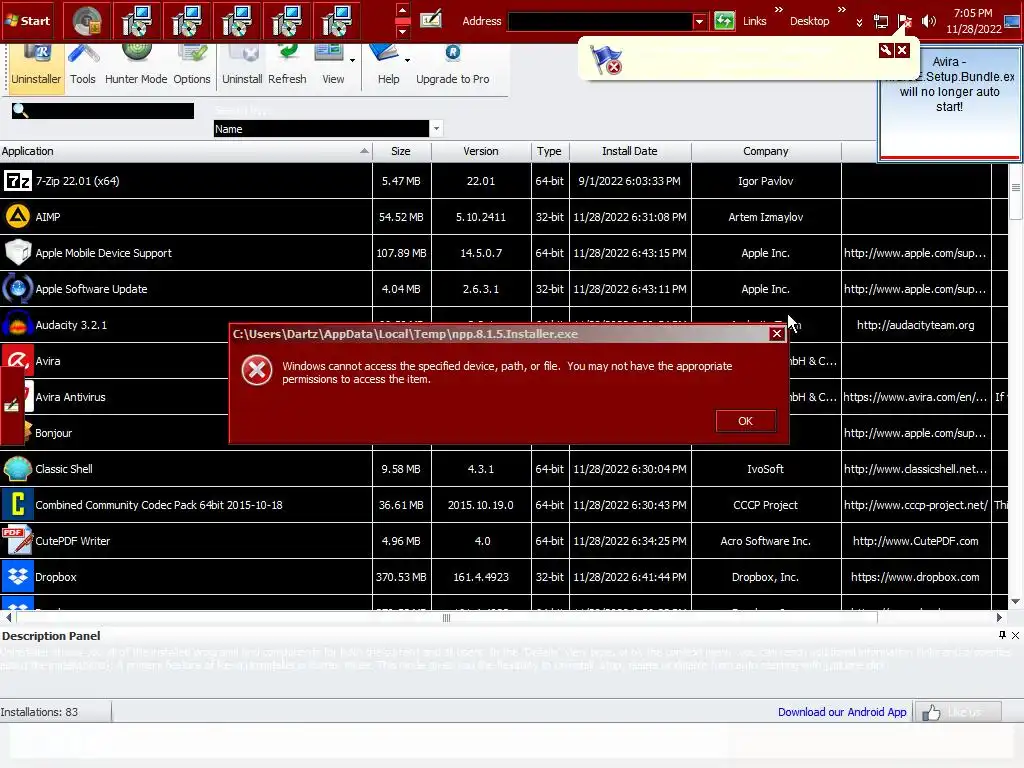This screenshot has height=768, width=1024.
Task: Click the Like us thumbs-up button
Action: pos(957,712)
